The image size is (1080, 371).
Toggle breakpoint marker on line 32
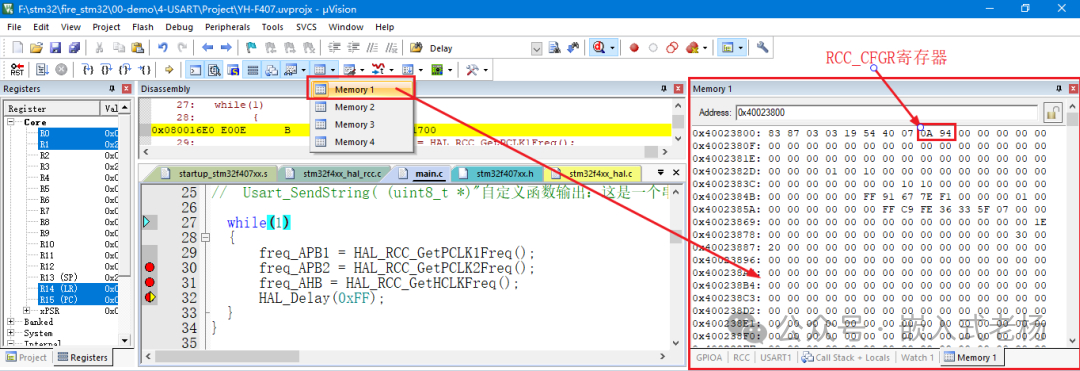[149, 297]
